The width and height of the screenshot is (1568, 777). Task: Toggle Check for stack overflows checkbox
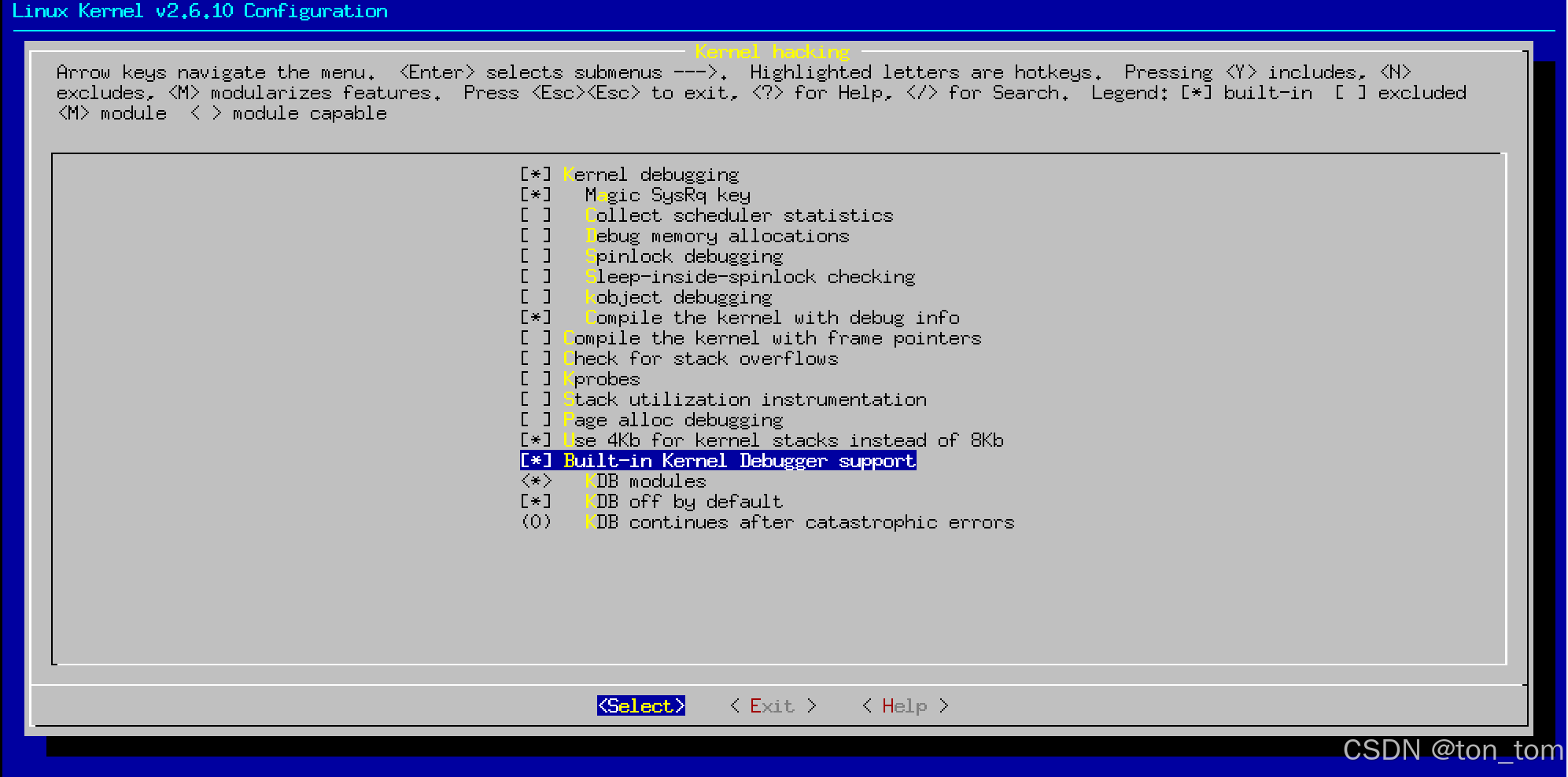click(x=536, y=358)
